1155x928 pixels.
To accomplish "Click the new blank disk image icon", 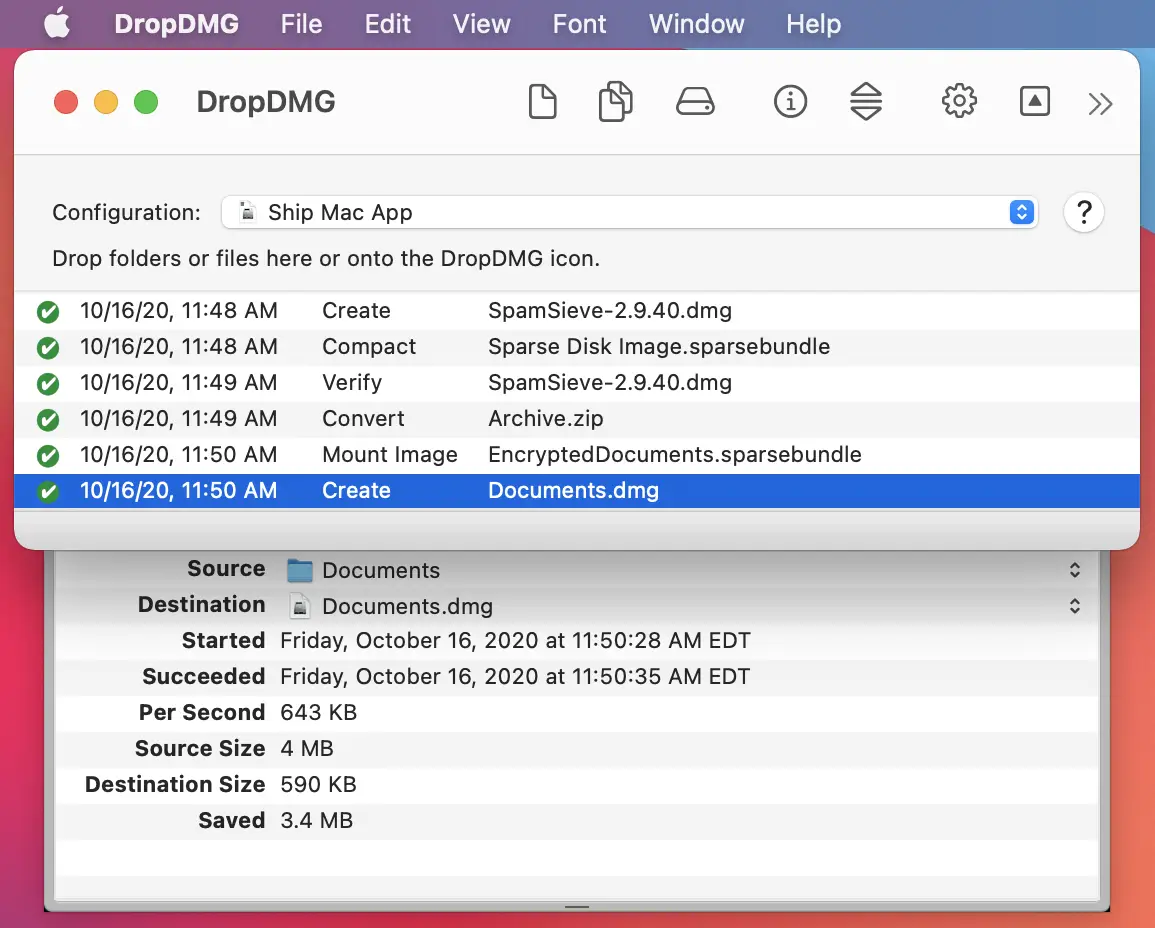I will (542, 102).
